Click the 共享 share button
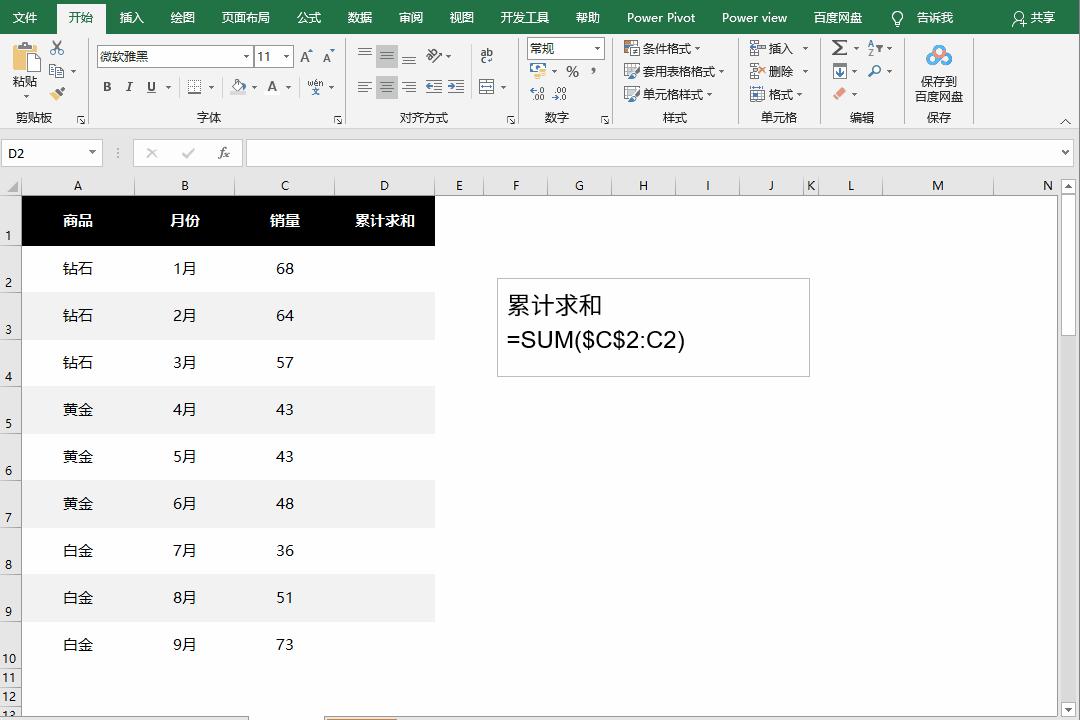1080x720 pixels. click(1033, 18)
